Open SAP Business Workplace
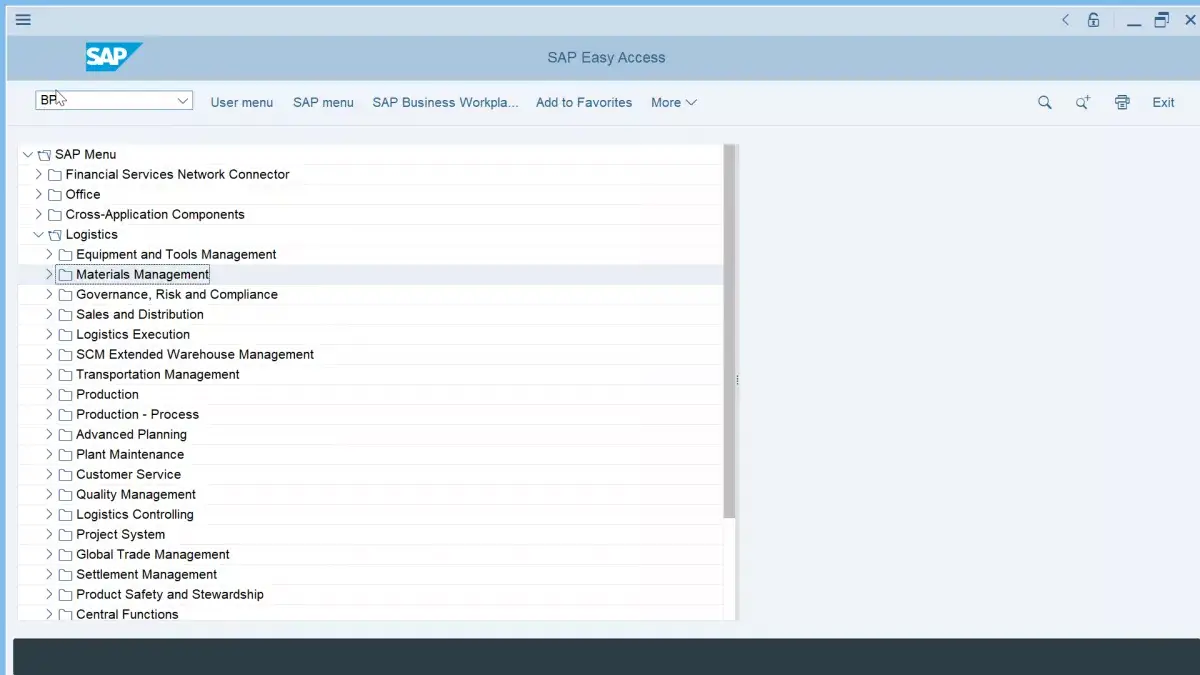 click(x=446, y=102)
